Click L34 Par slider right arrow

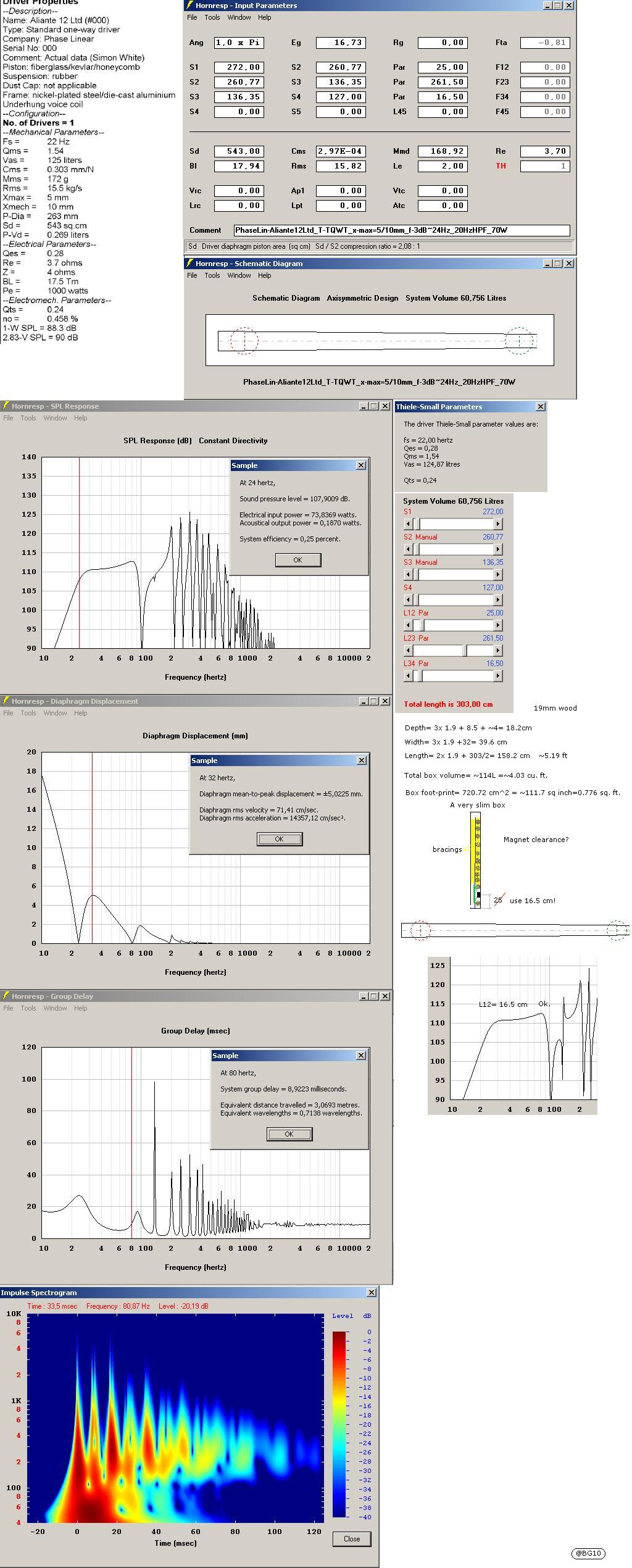coord(499,675)
